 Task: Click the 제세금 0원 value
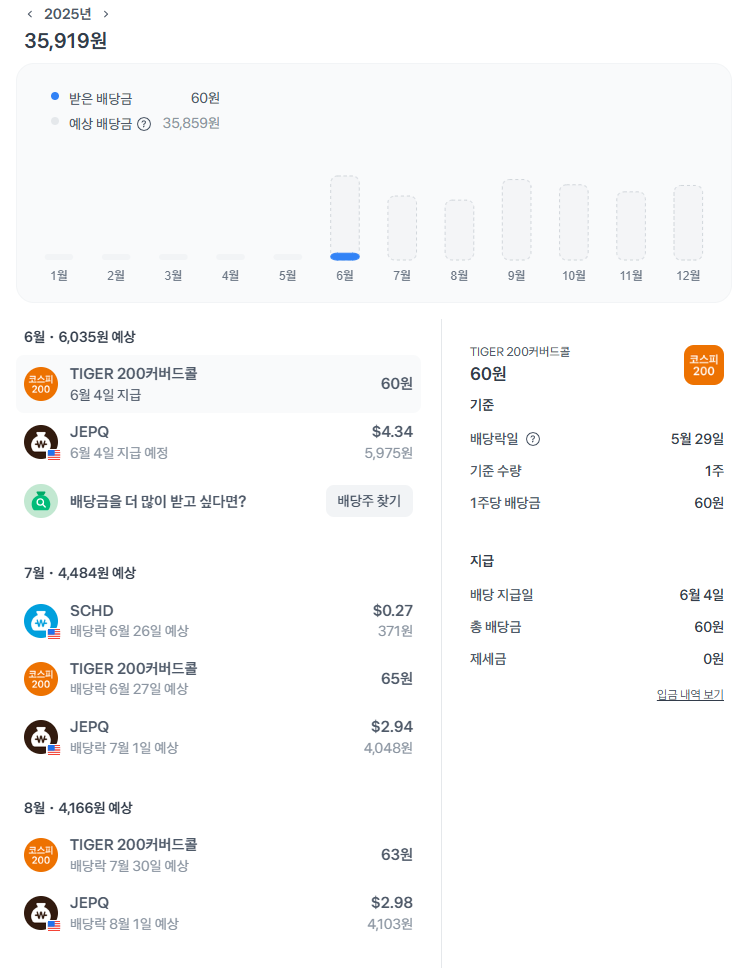713,659
